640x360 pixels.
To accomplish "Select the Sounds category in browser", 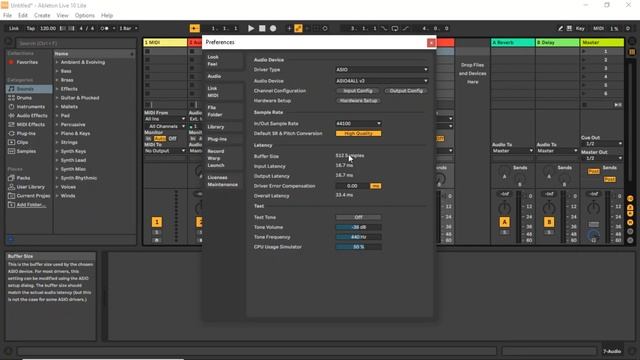I will 29,89.
